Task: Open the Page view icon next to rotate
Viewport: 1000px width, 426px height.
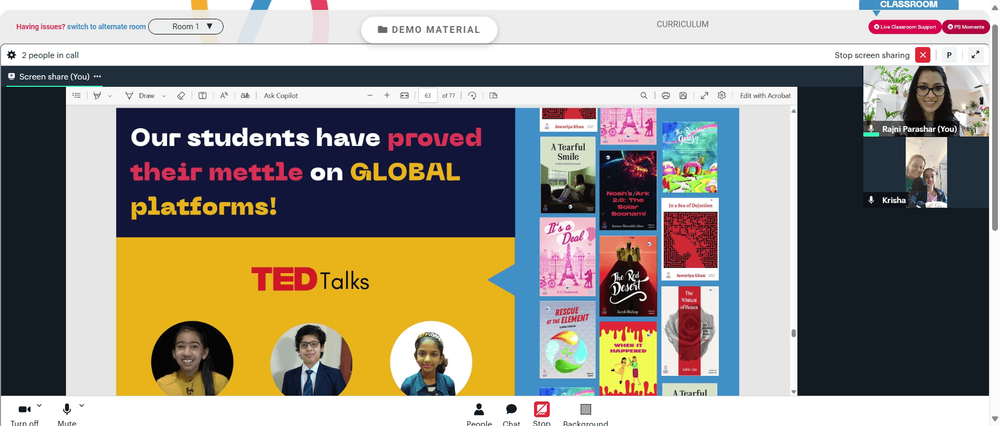Action: (493, 96)
